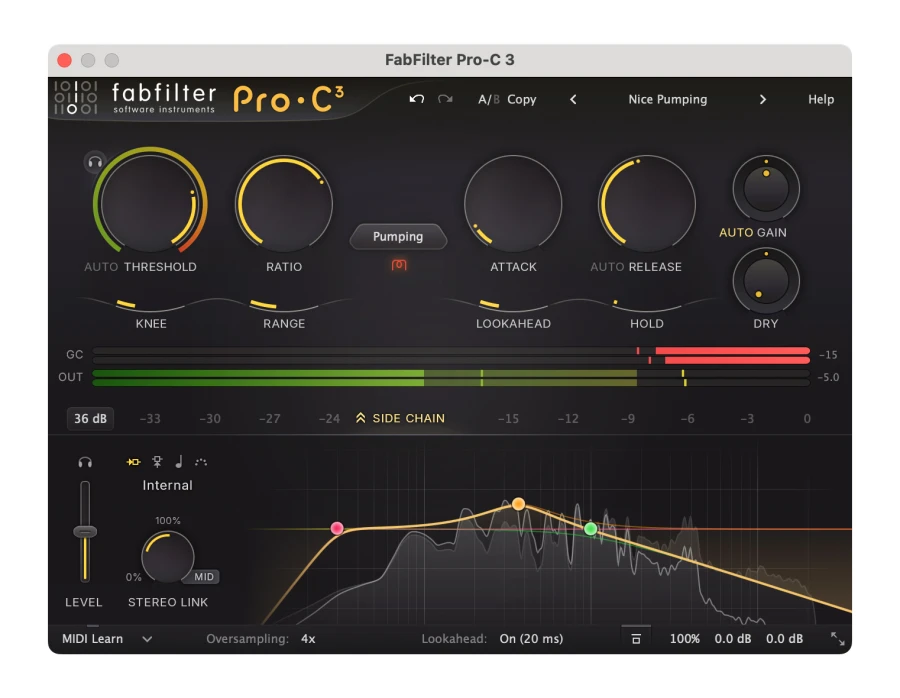
Task: Click the last 0.0 dB output level value
Action: pyautogui.click(x=784, y=639)
